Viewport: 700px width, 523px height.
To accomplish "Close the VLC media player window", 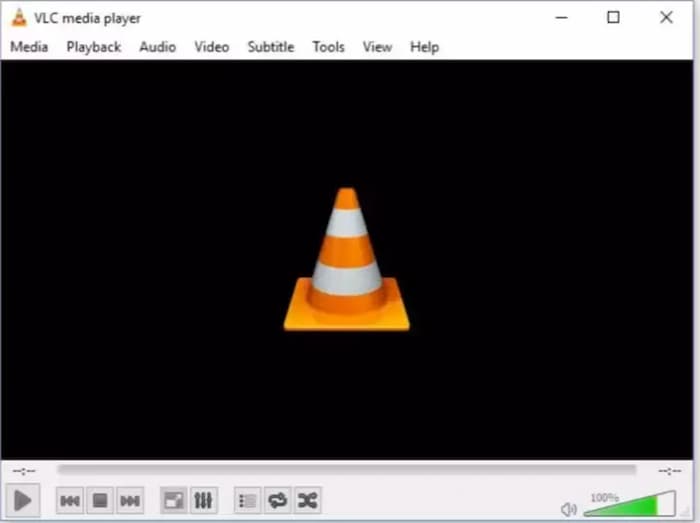I will [666, 17].
